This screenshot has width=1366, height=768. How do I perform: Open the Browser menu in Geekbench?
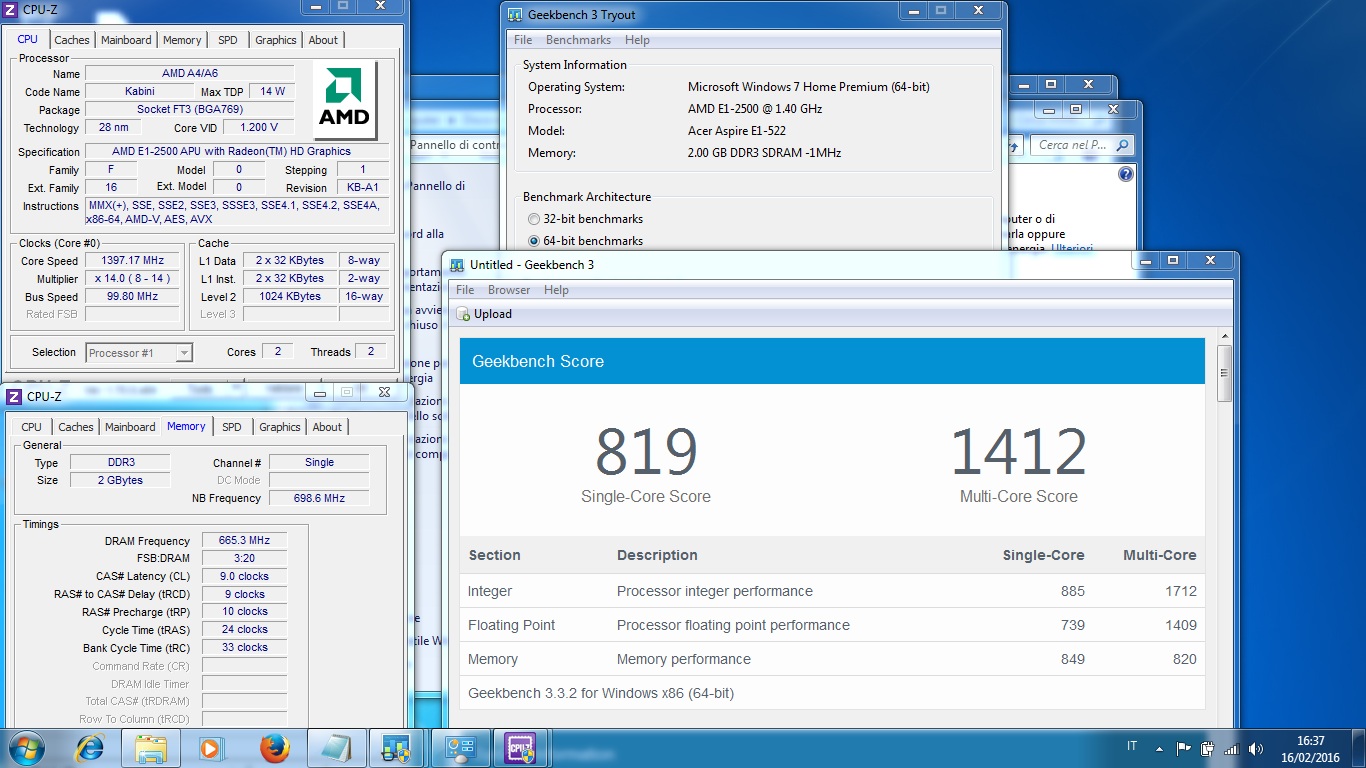509,290
